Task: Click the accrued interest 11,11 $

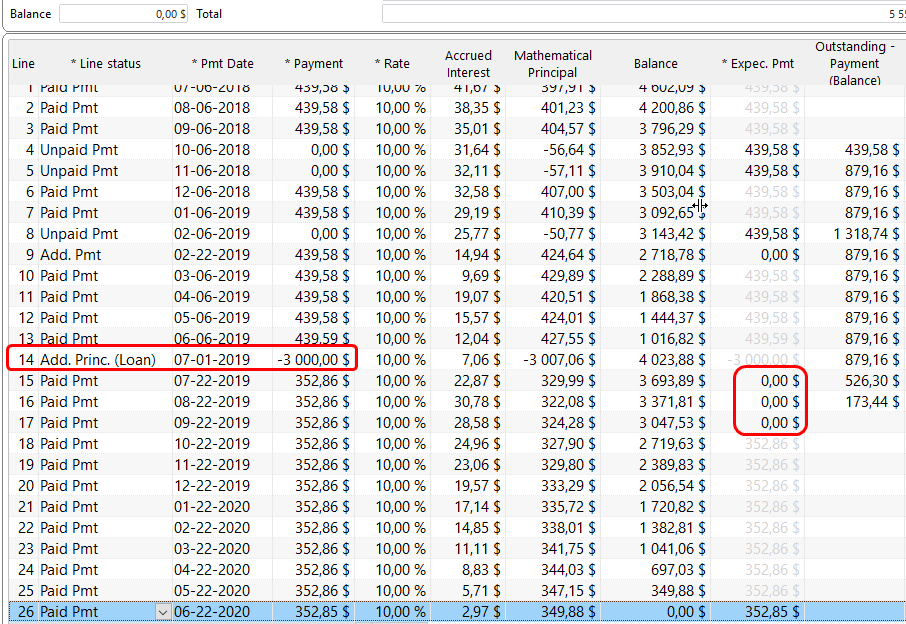Action: [x=477, y=549]
